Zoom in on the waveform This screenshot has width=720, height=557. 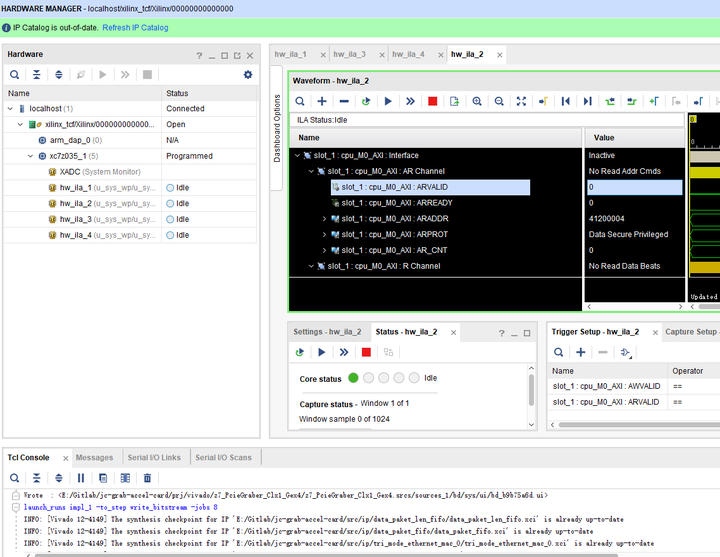(477, 101)
